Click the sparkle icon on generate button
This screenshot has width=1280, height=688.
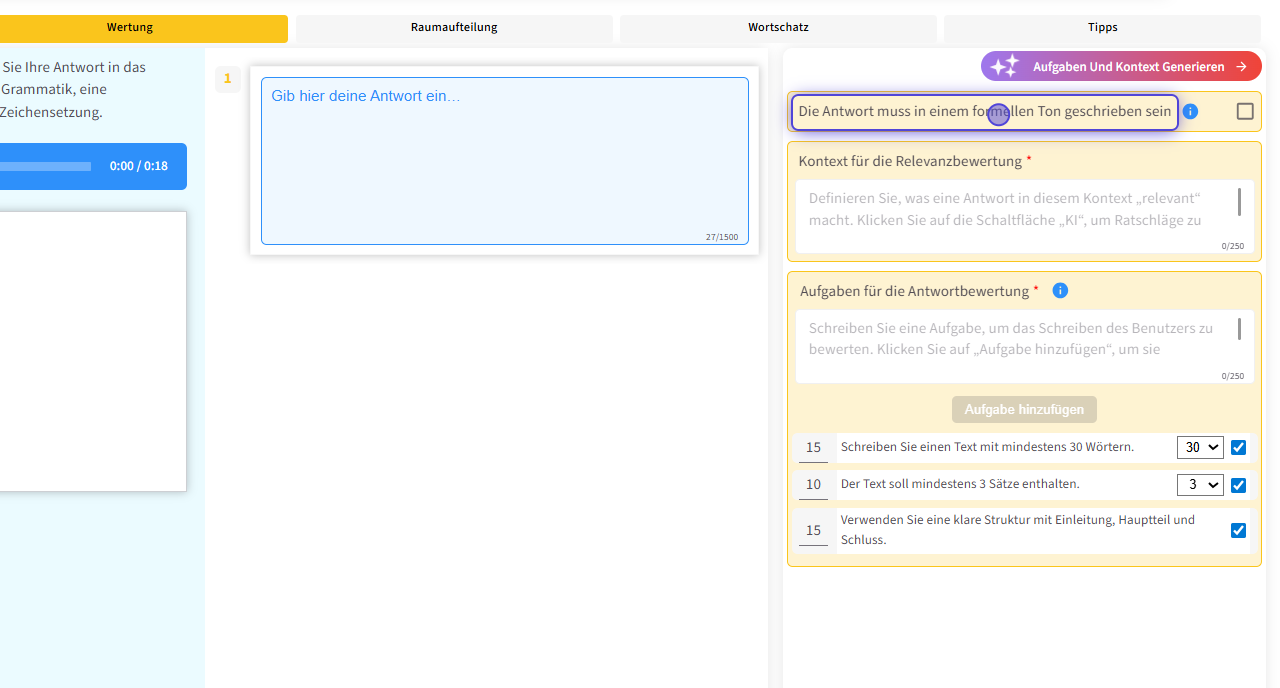tap(1004, 67)
